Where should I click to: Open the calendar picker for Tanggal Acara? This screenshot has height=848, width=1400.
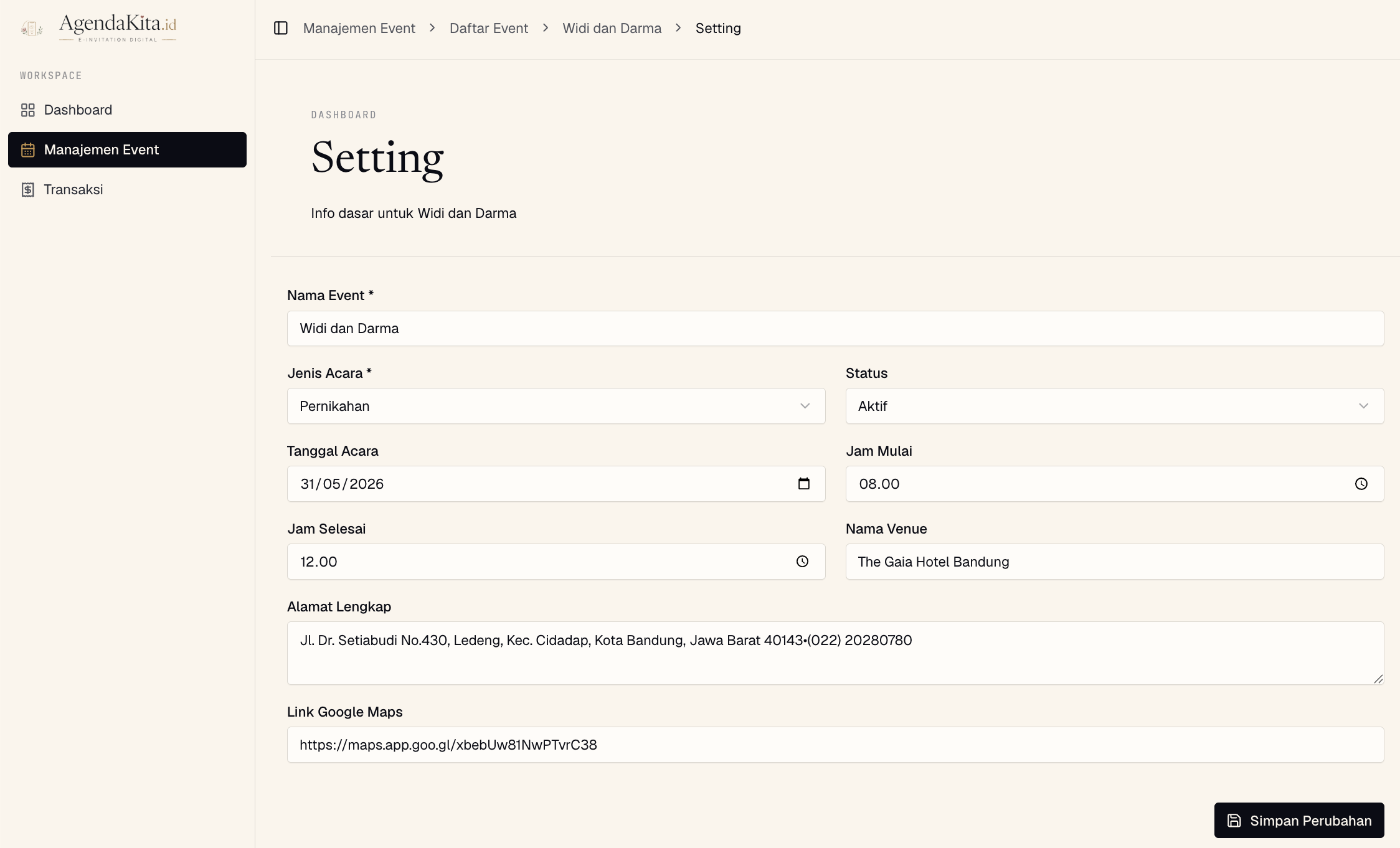[x=804, y=484]
